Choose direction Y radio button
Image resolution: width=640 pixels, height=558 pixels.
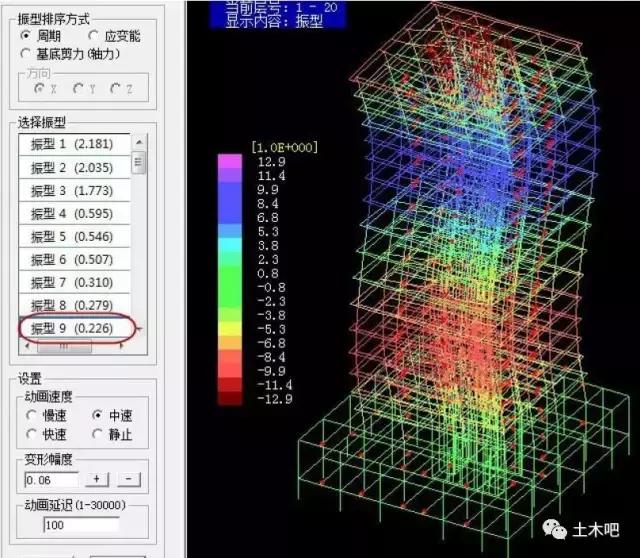78,88
